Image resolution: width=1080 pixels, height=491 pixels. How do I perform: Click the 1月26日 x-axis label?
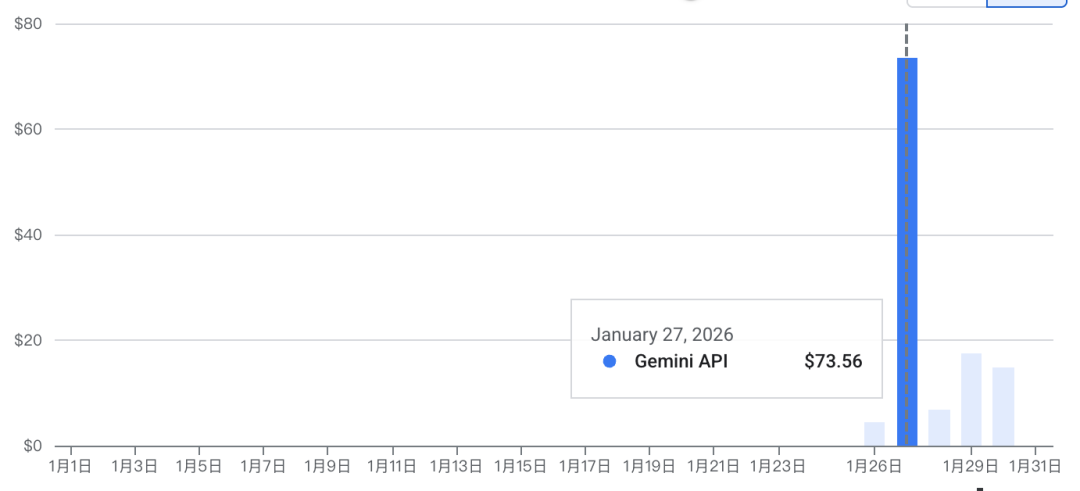874,466
